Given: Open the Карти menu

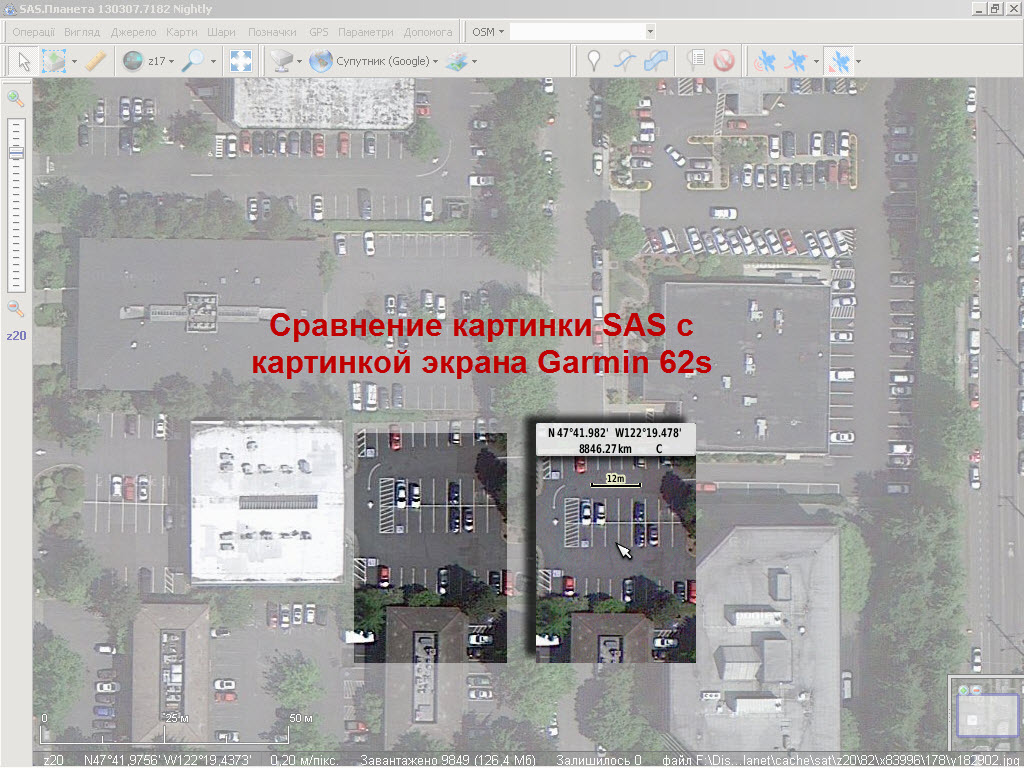Looking at the screenshot, I should tap(181, 32).
